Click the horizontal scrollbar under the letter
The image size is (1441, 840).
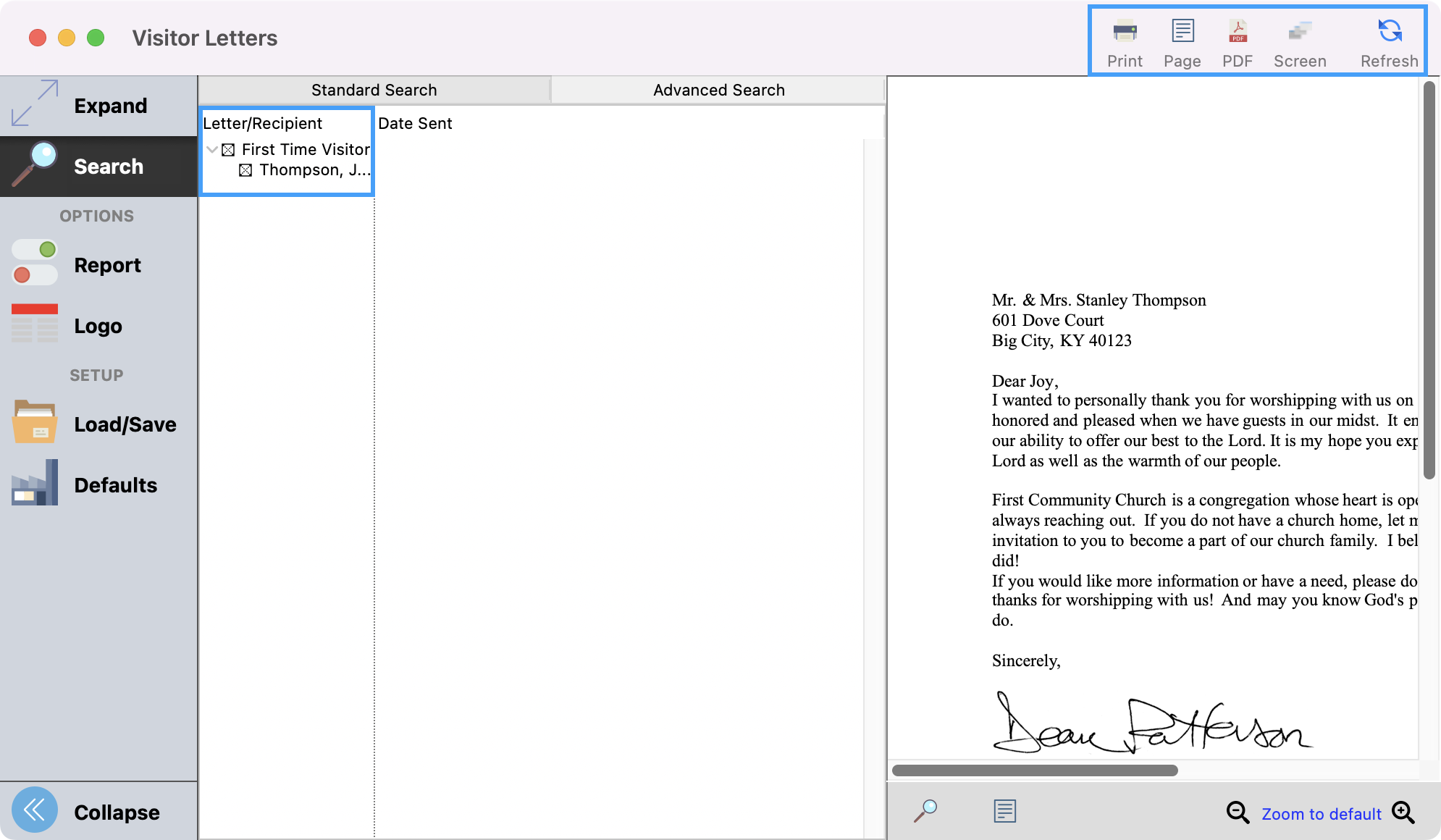click(x=1034, y=770)
